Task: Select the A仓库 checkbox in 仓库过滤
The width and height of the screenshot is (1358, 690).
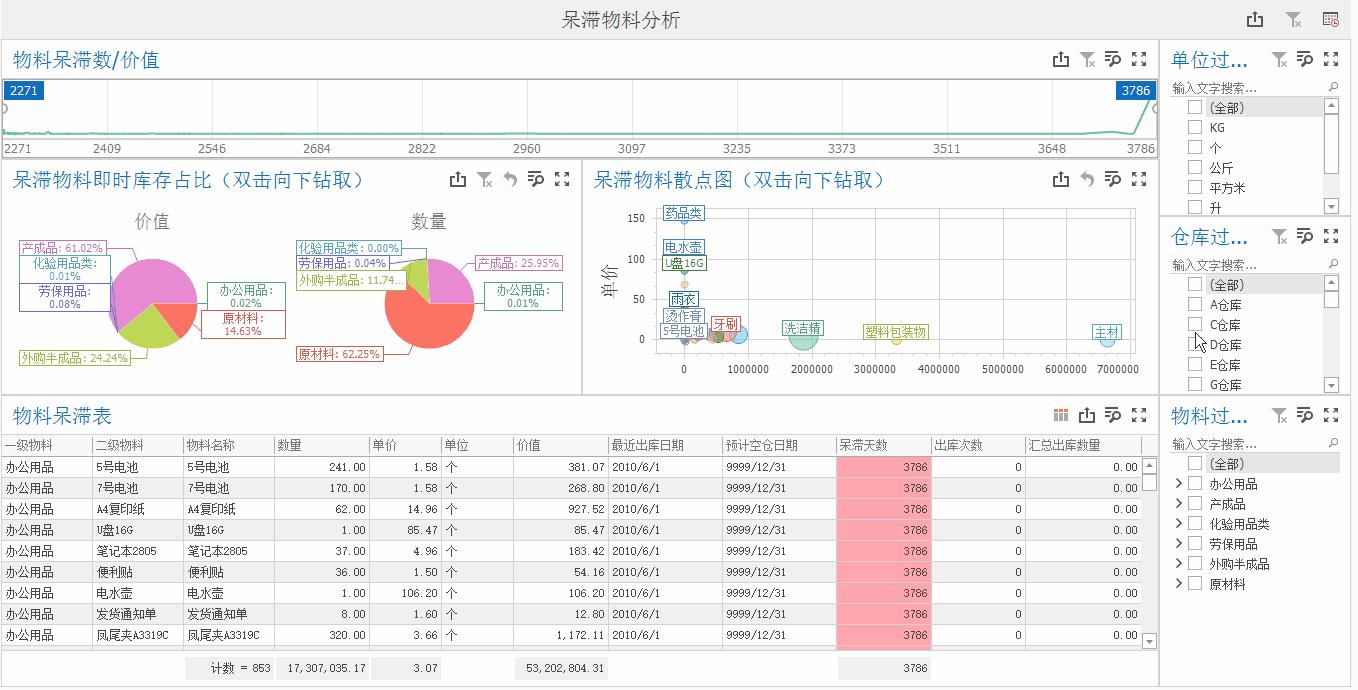Action: 1194,302
